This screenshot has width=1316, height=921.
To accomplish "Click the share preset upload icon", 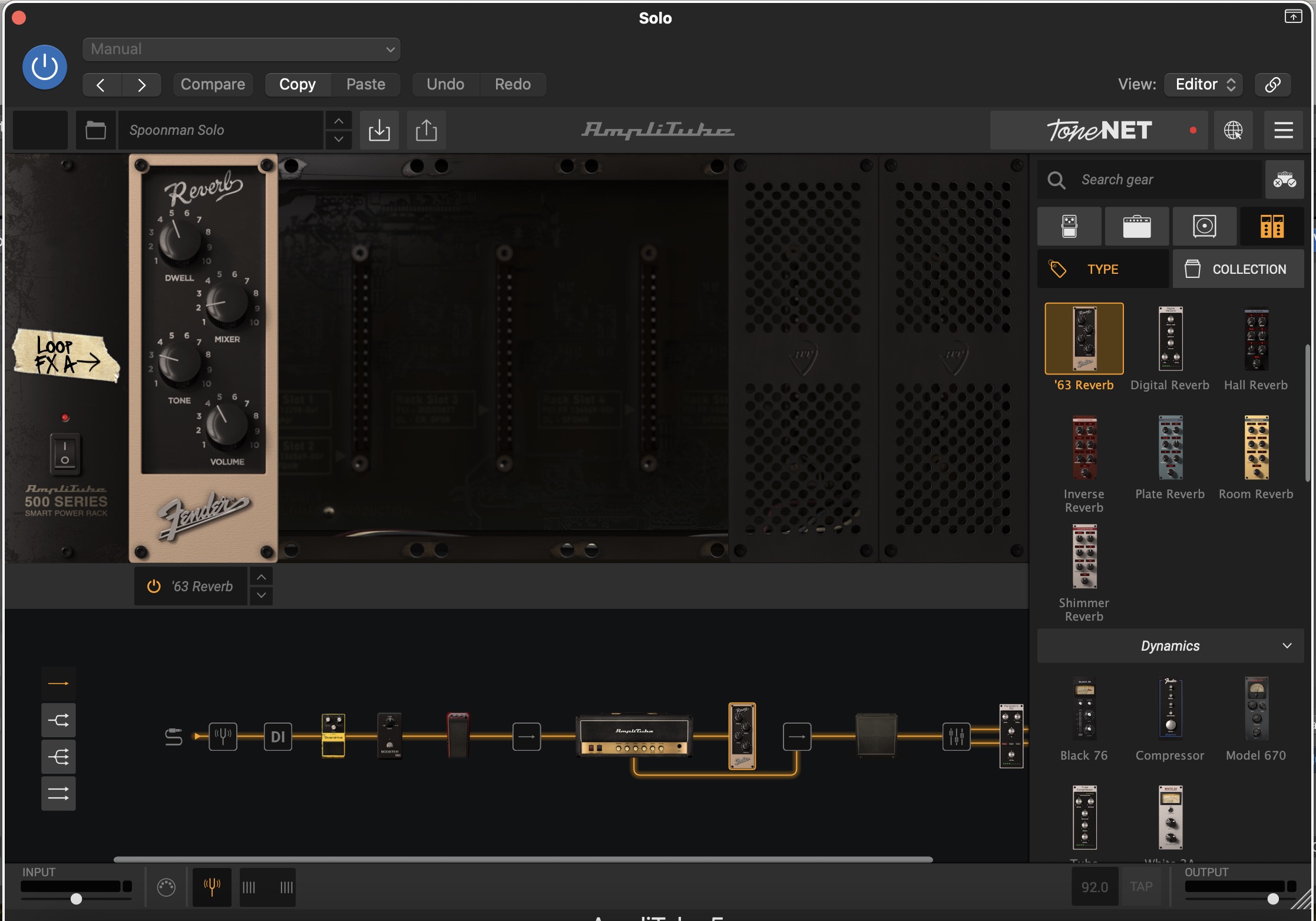I will point(426,130).
